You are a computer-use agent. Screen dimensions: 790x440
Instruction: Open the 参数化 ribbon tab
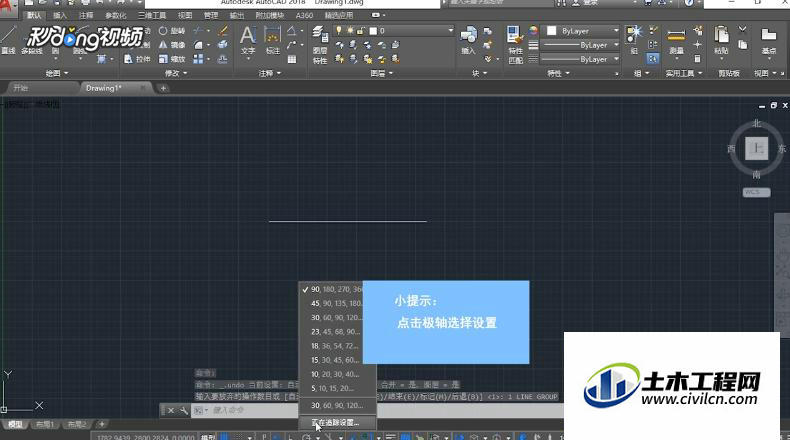tap(116, 16)
